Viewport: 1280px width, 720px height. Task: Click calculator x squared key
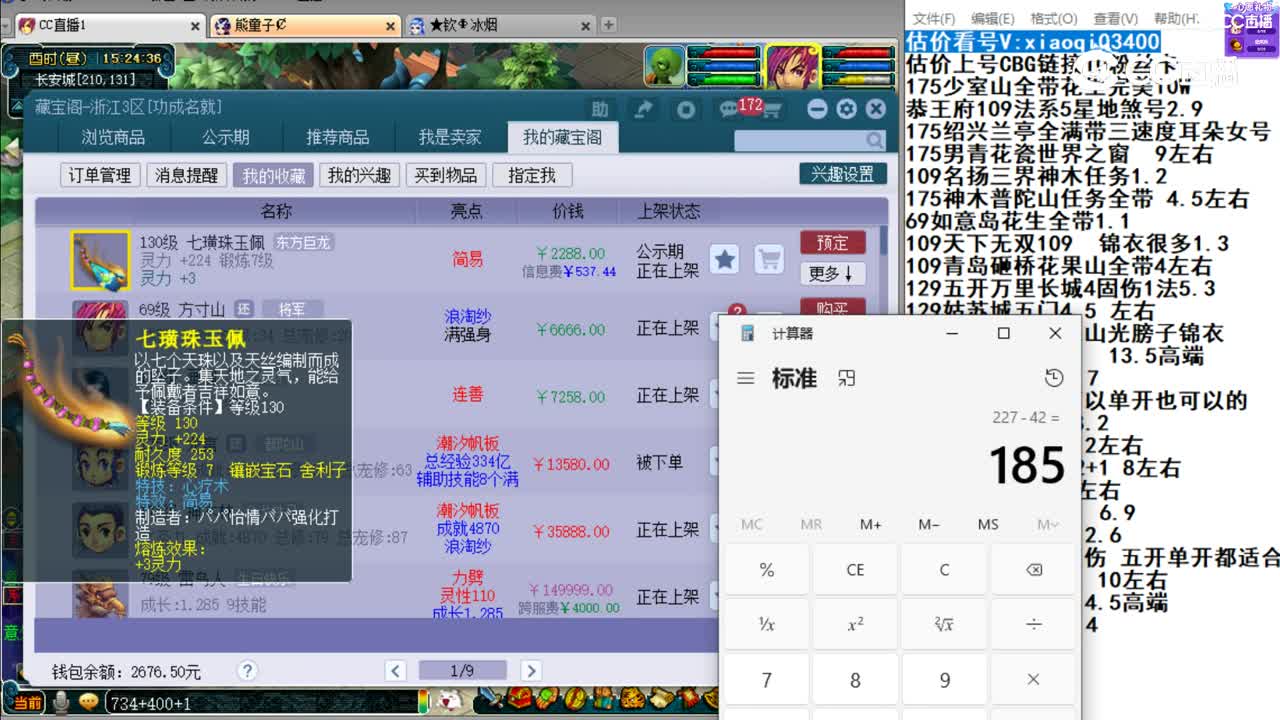coord(855,624)
